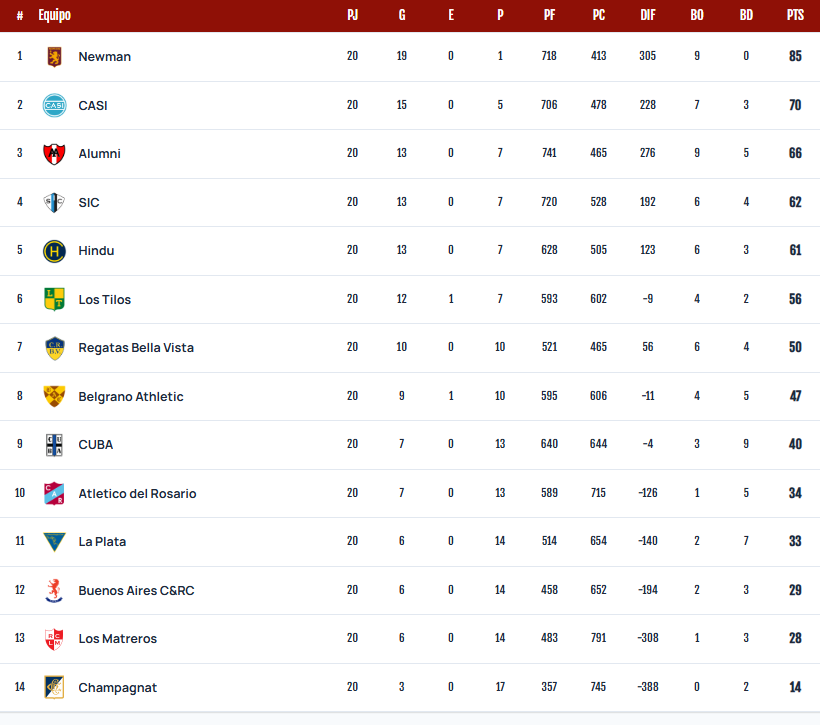The height and width of the screenshot is (725, 820).
Task: Open the Hindu yellow H badge
Action: point(54,251)
